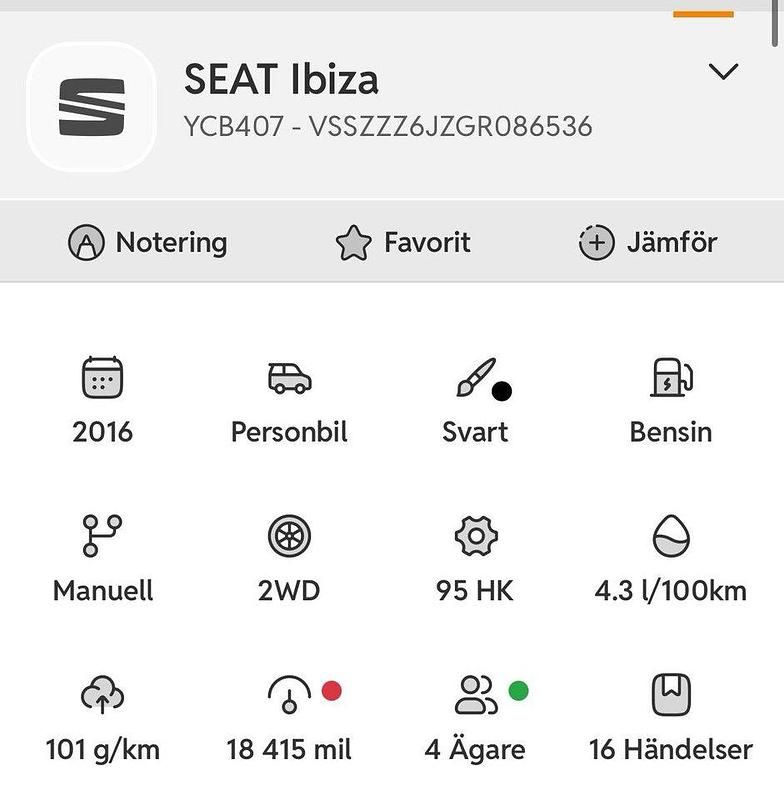Click the calendar icon above 2016
The width and height of the screenshot is (784, 800).
click(x=103, y=377)
